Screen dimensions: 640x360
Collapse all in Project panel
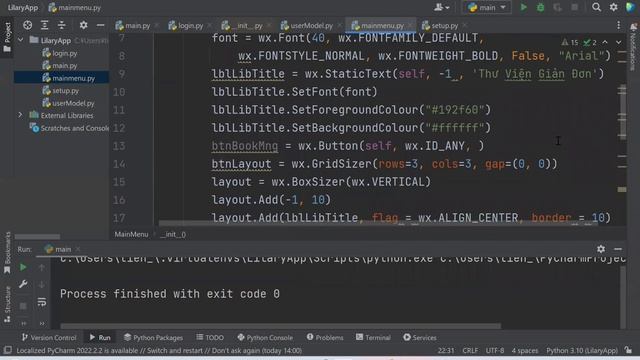62,25
